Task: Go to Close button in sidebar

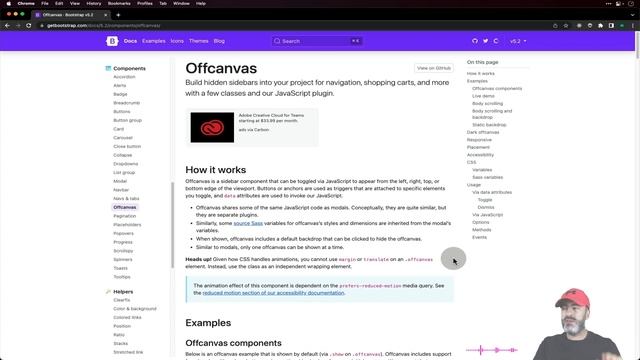Action: [127, 147]
